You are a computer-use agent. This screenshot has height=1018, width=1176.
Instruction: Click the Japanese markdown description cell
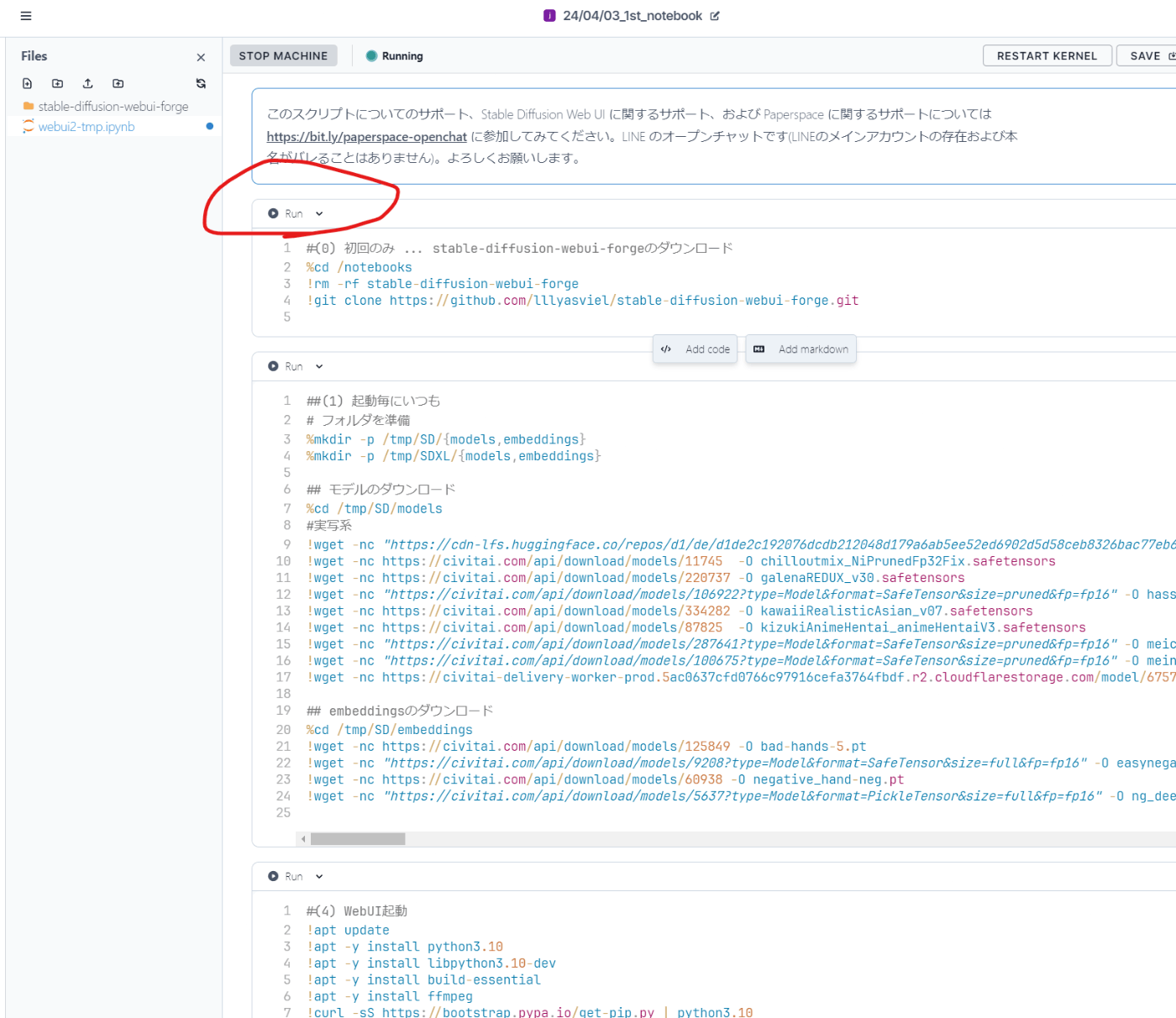coord(714,136)
